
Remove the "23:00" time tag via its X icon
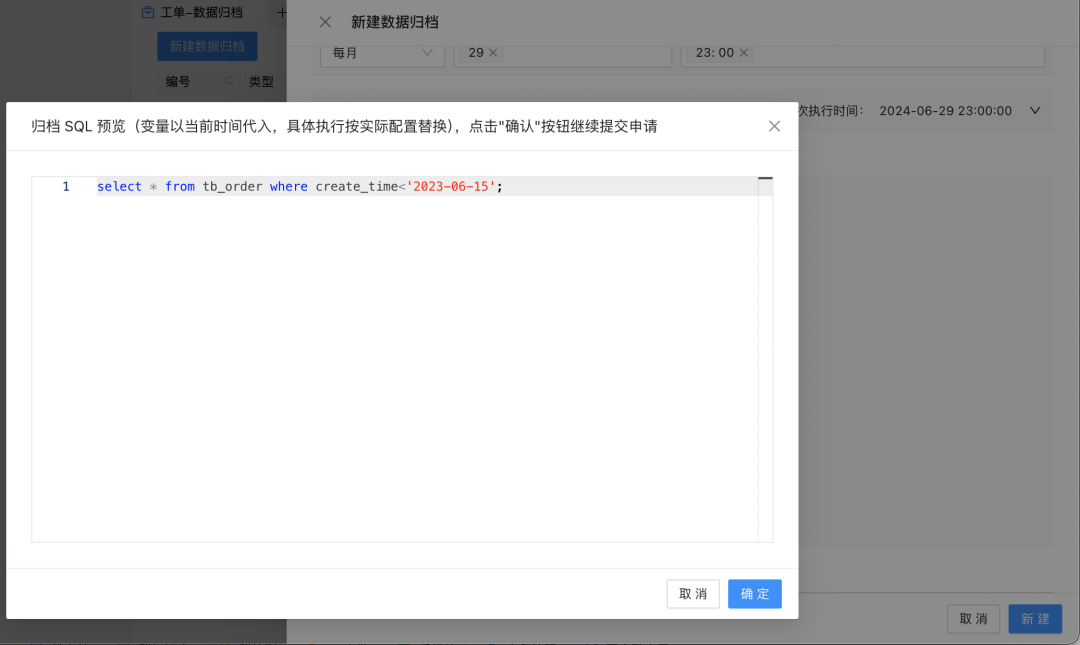(744, 52)
